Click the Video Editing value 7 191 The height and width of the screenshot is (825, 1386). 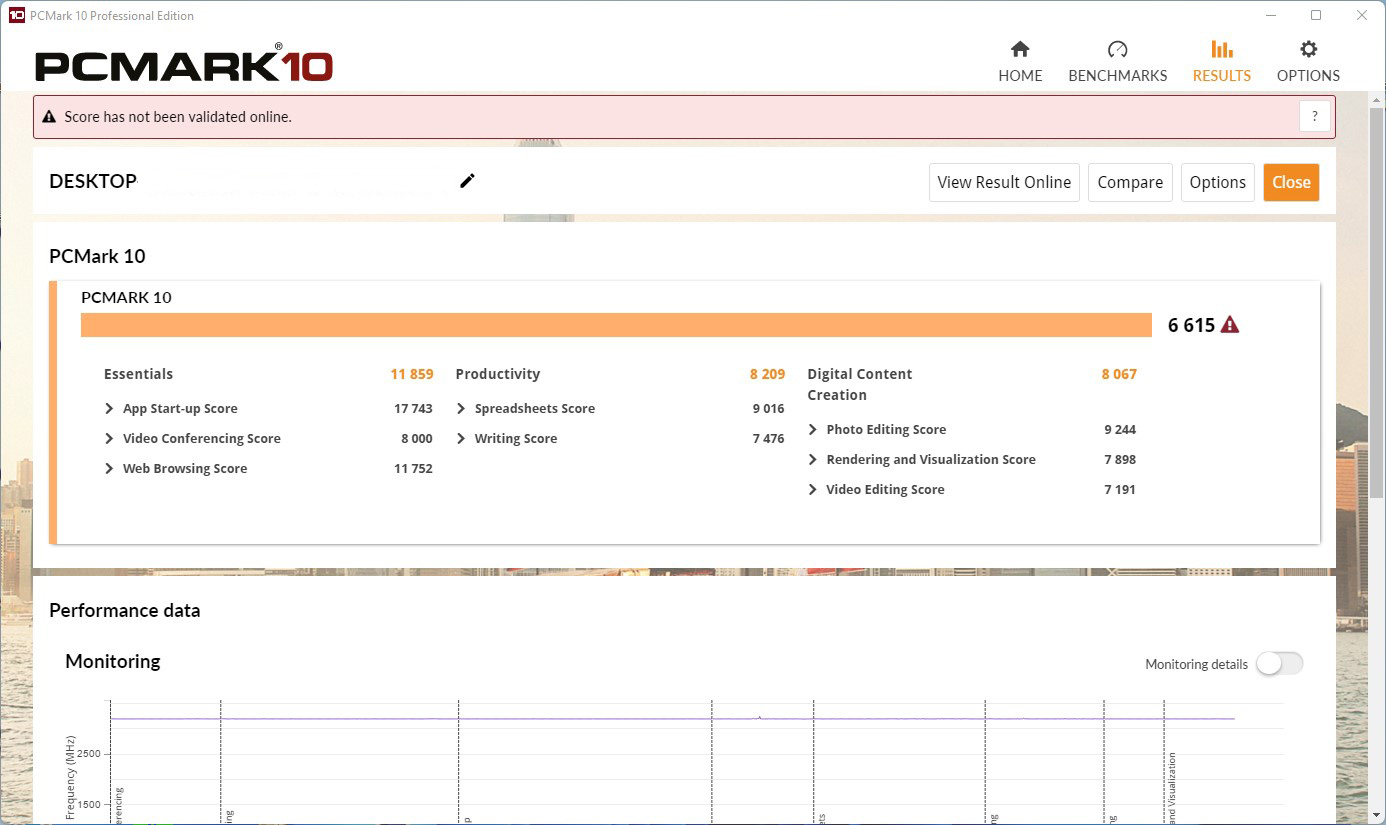point(1120,489)
